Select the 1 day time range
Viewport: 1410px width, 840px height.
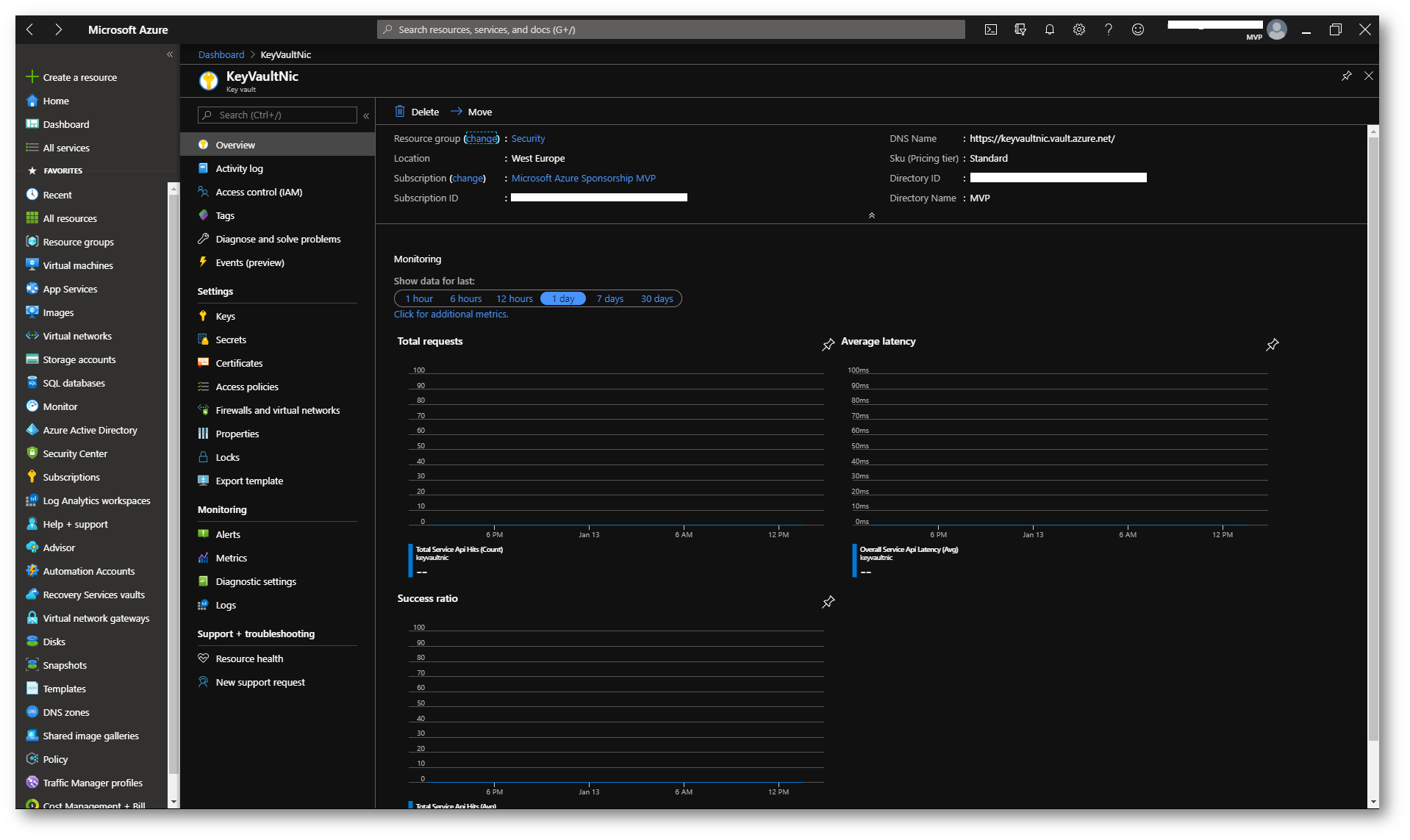(x=563, y=298)
